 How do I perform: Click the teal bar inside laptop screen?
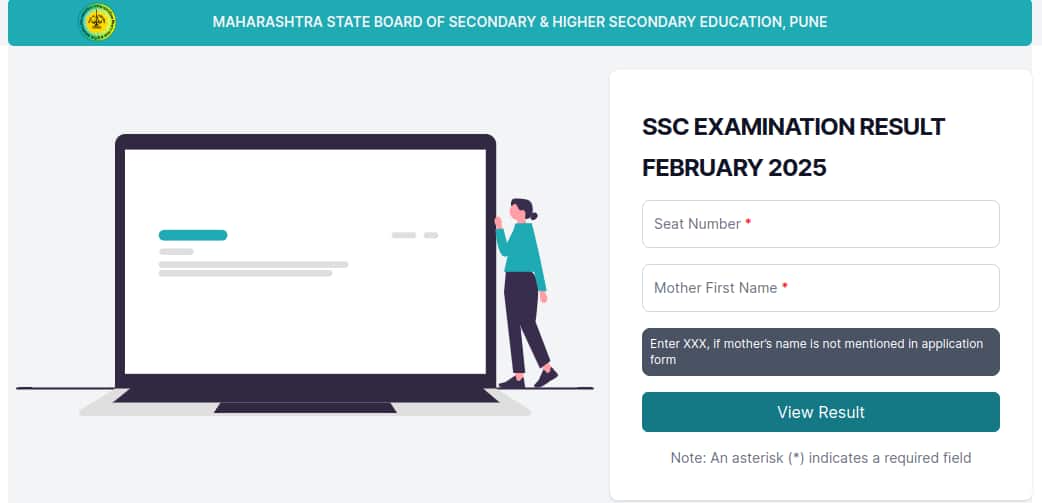[x=193, y=235]
